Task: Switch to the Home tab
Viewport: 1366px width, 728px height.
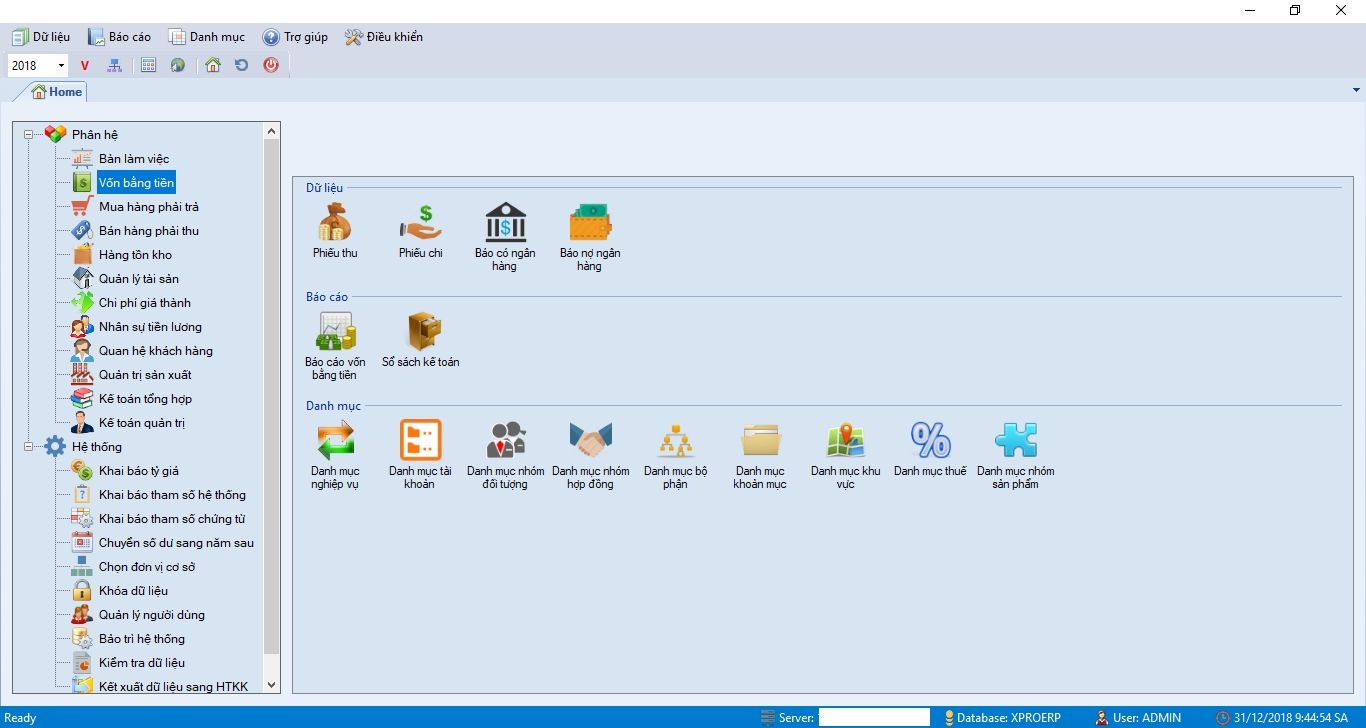Action: [x=58, y=92]
